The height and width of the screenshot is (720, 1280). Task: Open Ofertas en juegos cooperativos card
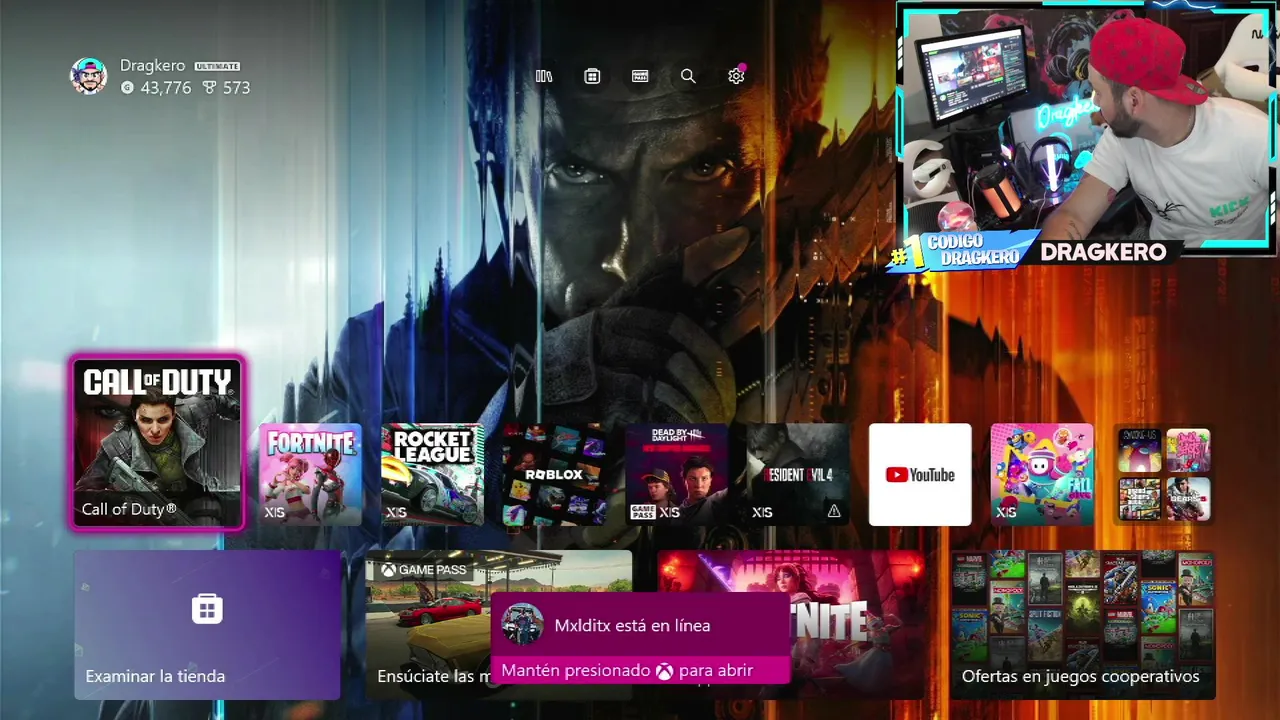1082,625
